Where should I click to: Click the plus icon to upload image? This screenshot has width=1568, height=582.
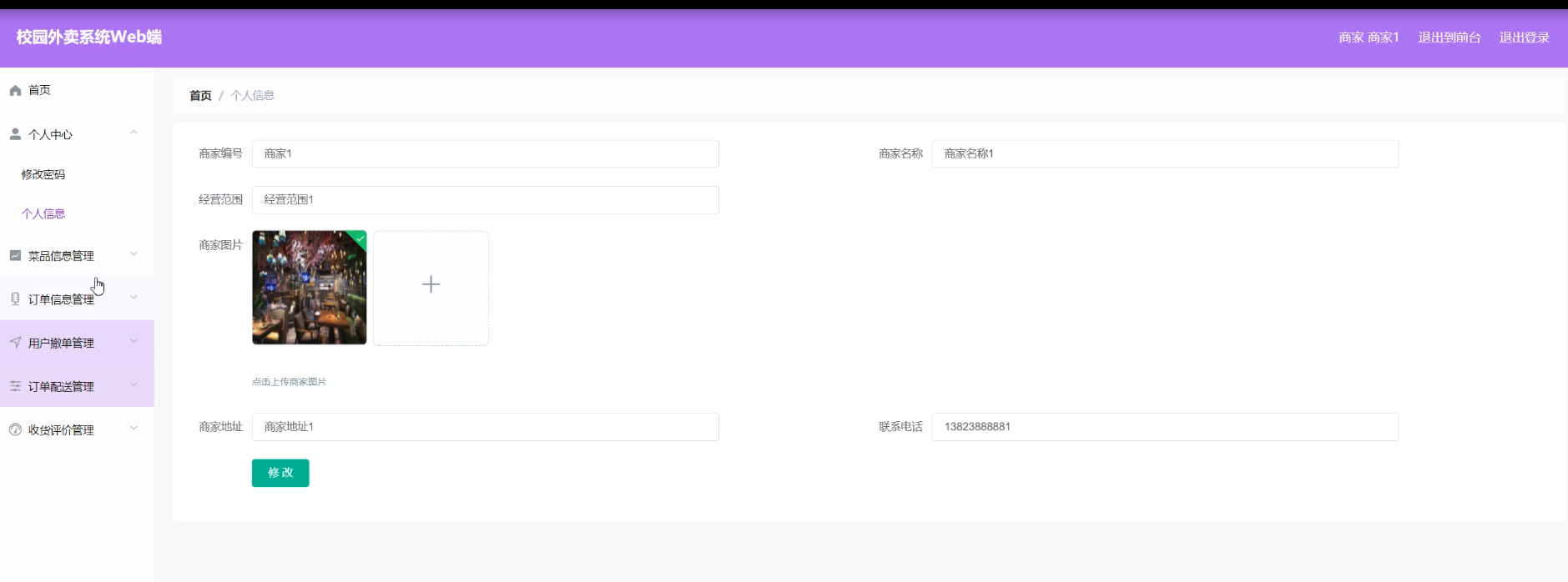click(431, 284)
